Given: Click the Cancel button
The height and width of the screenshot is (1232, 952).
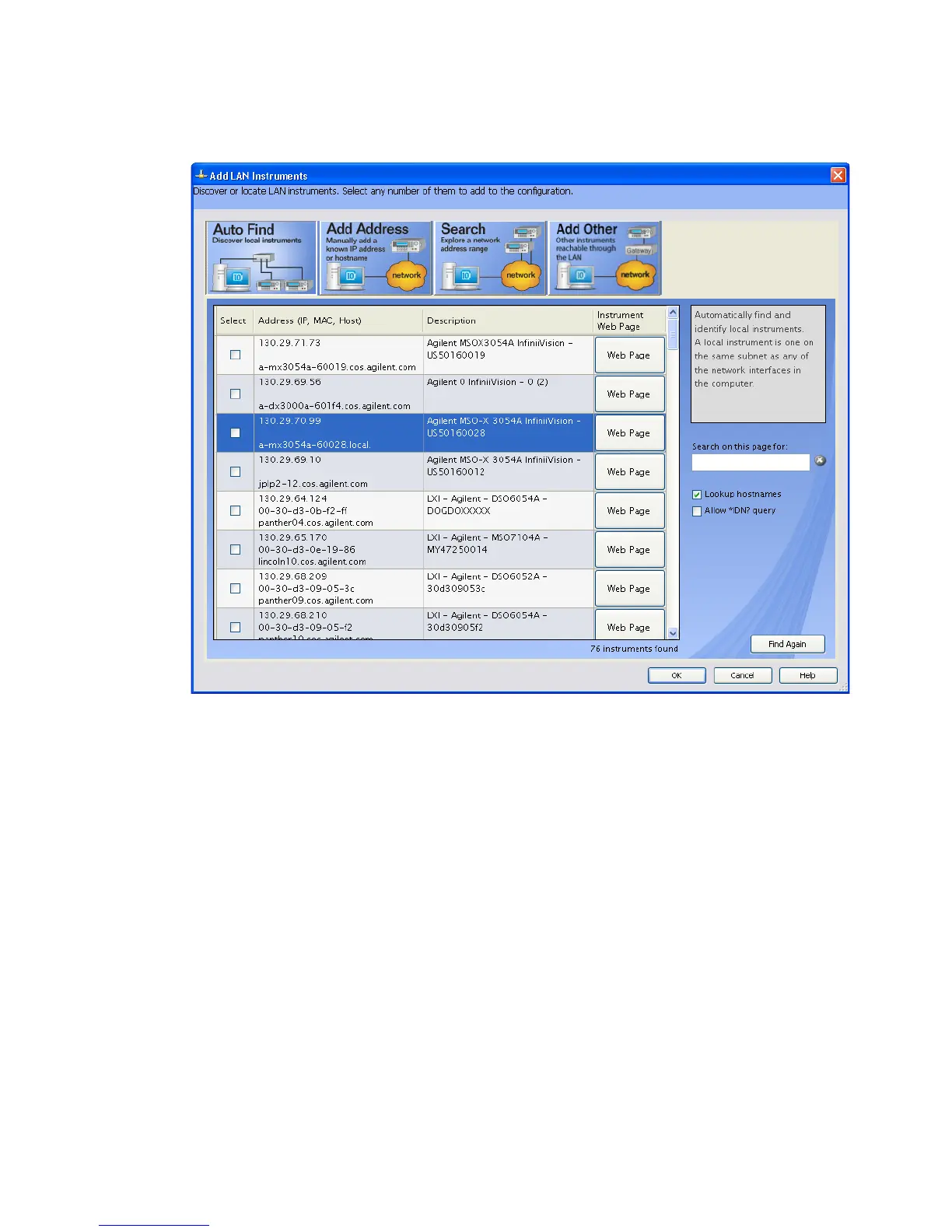Looking at the screenshot, I should 742,675.
